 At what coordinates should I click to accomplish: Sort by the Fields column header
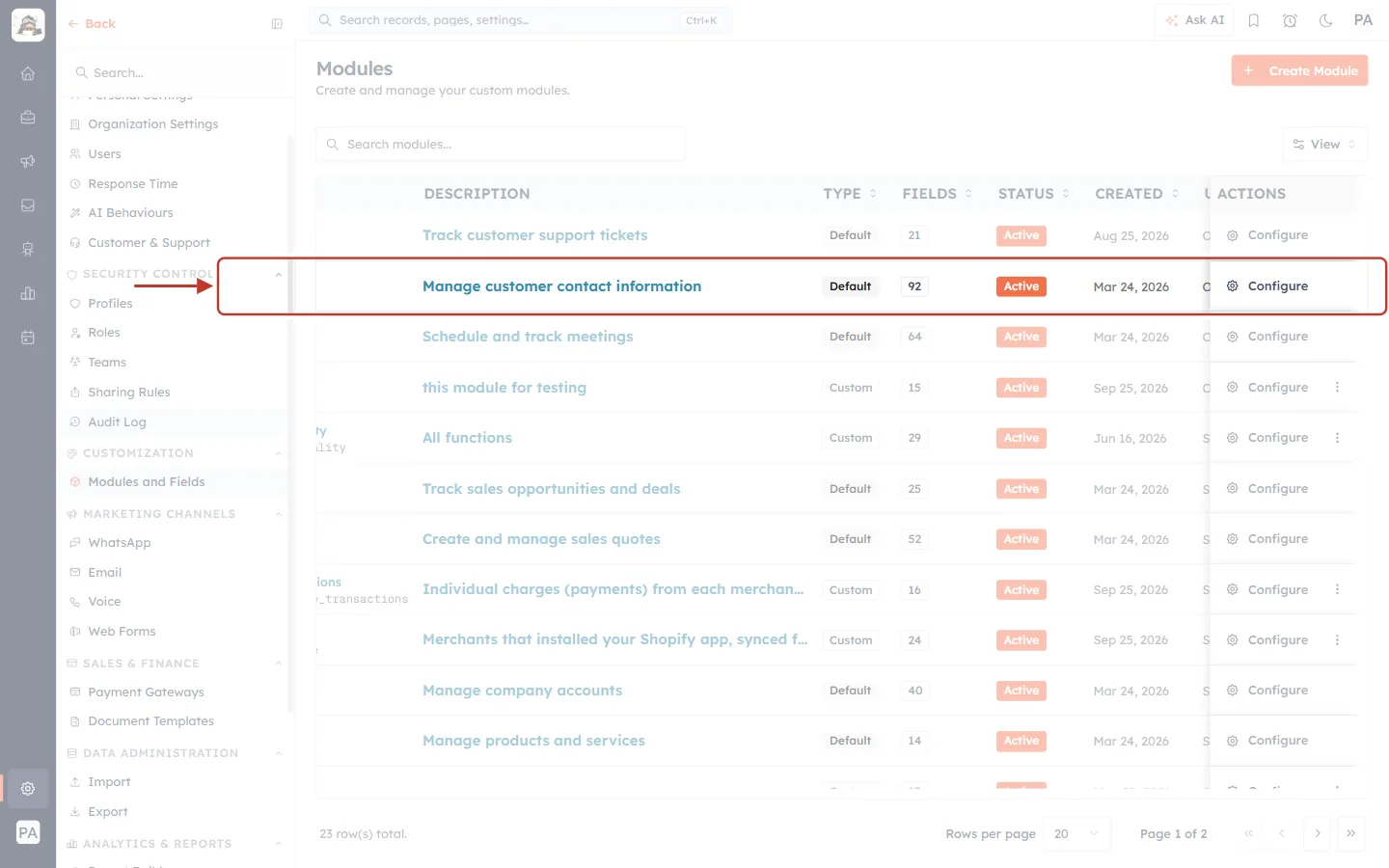[x=937, y=194]
